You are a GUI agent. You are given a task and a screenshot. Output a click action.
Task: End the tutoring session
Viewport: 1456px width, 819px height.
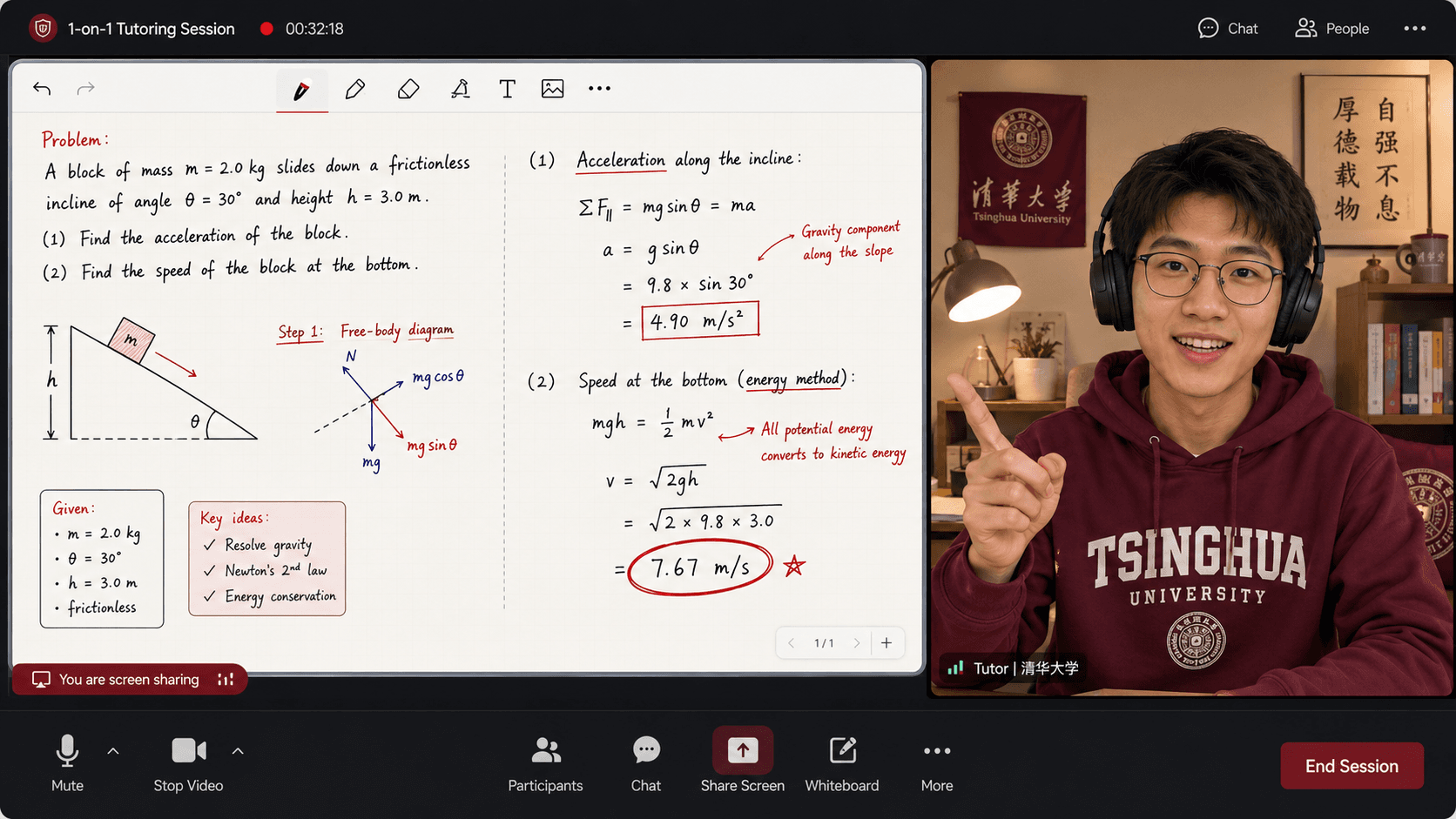[1352, 766]
